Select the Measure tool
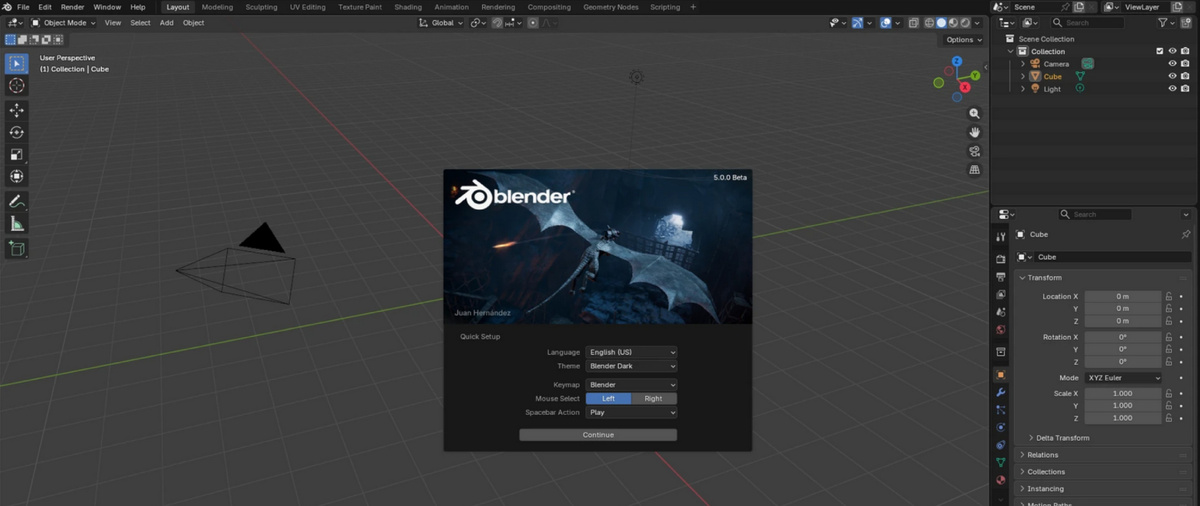Viewport: 1200px width, 506px height. [16, 224]
